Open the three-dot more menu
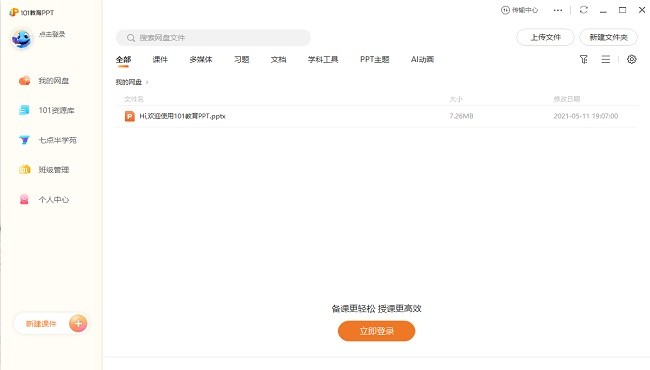 558,10
